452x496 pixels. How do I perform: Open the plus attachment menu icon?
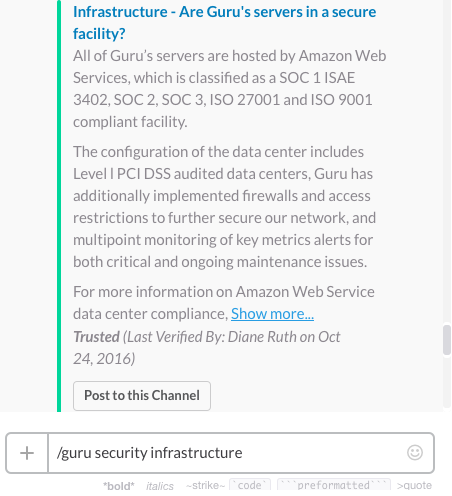click(27, 453)
